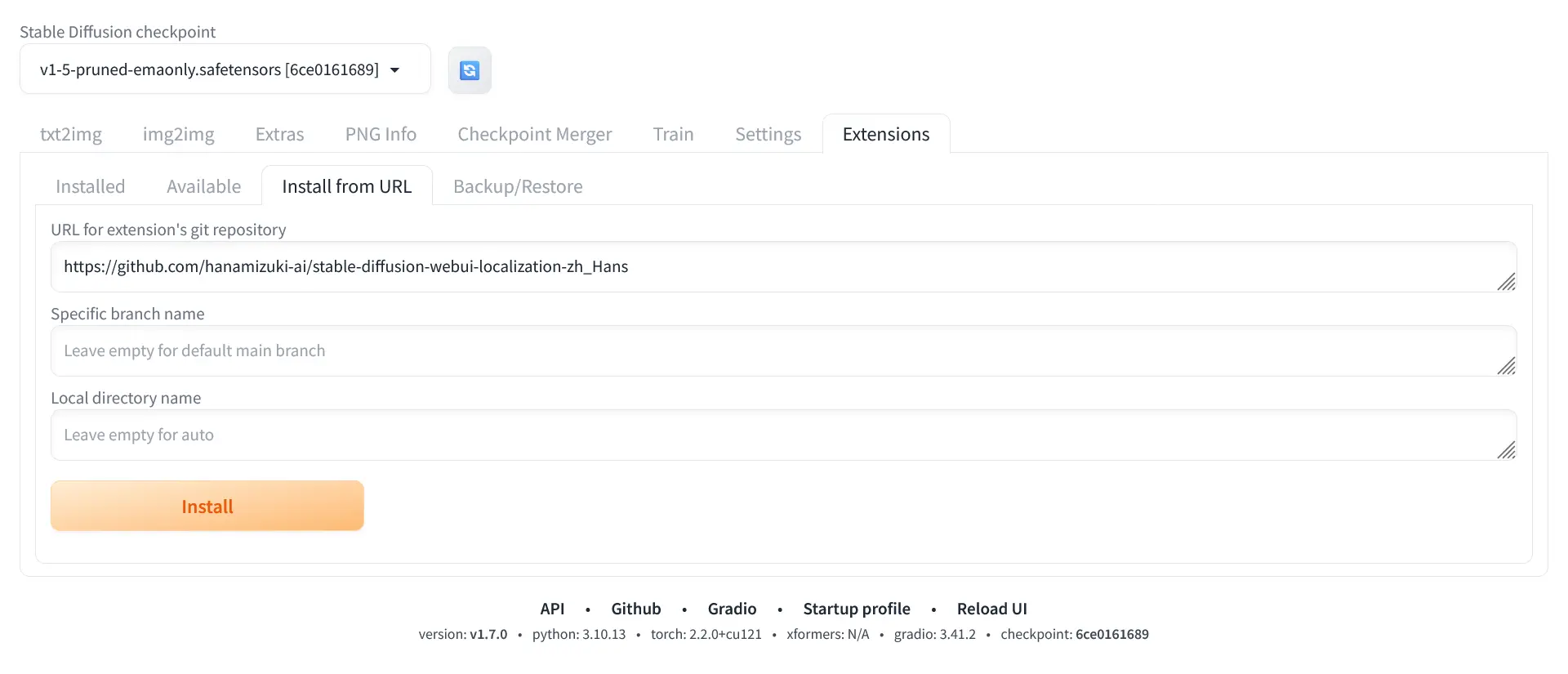
Task: Open the Gradio footer link
Action: click(x=732, y=609)
